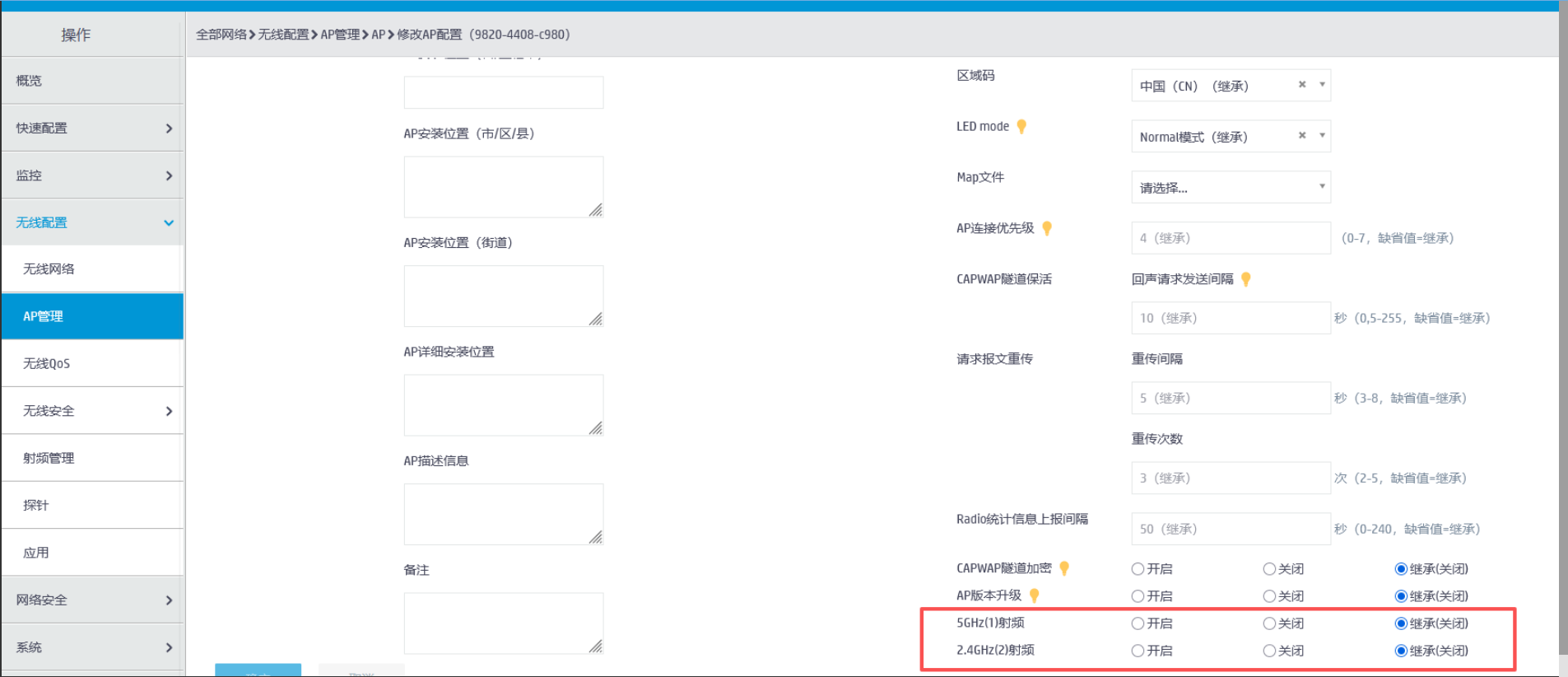This screenshot has width=1568, height=677.
Task: Select 关闭 for CAPWAP隧道加密
Action: 1269,569
